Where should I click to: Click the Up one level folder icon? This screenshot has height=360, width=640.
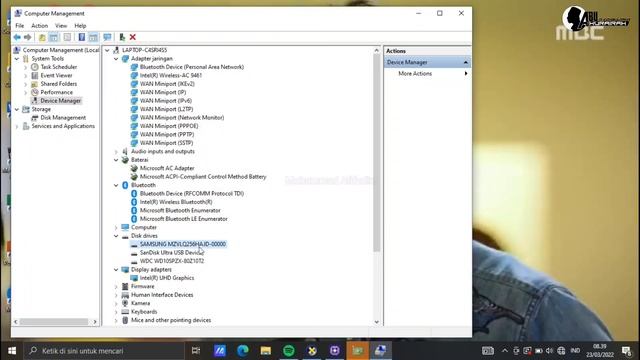tap(42, 38)
